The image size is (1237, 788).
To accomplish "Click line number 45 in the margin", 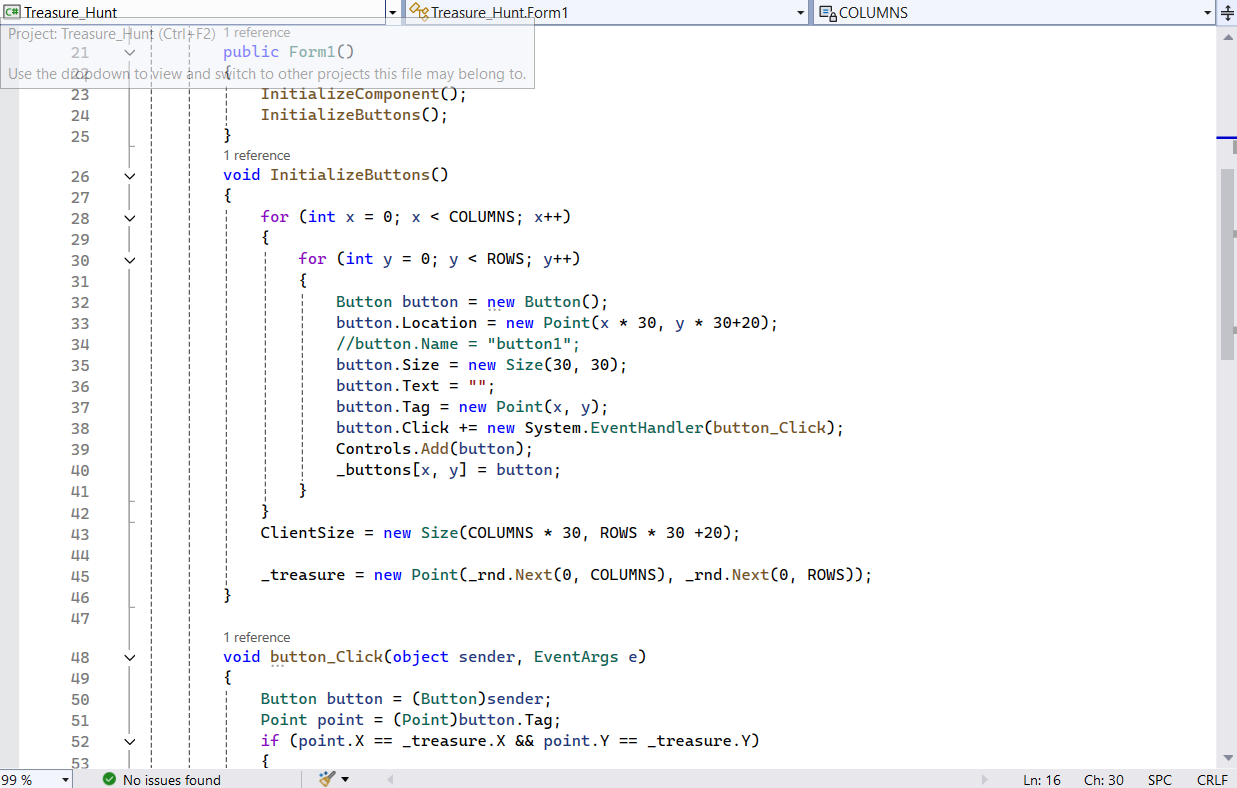I will [80, 576].
